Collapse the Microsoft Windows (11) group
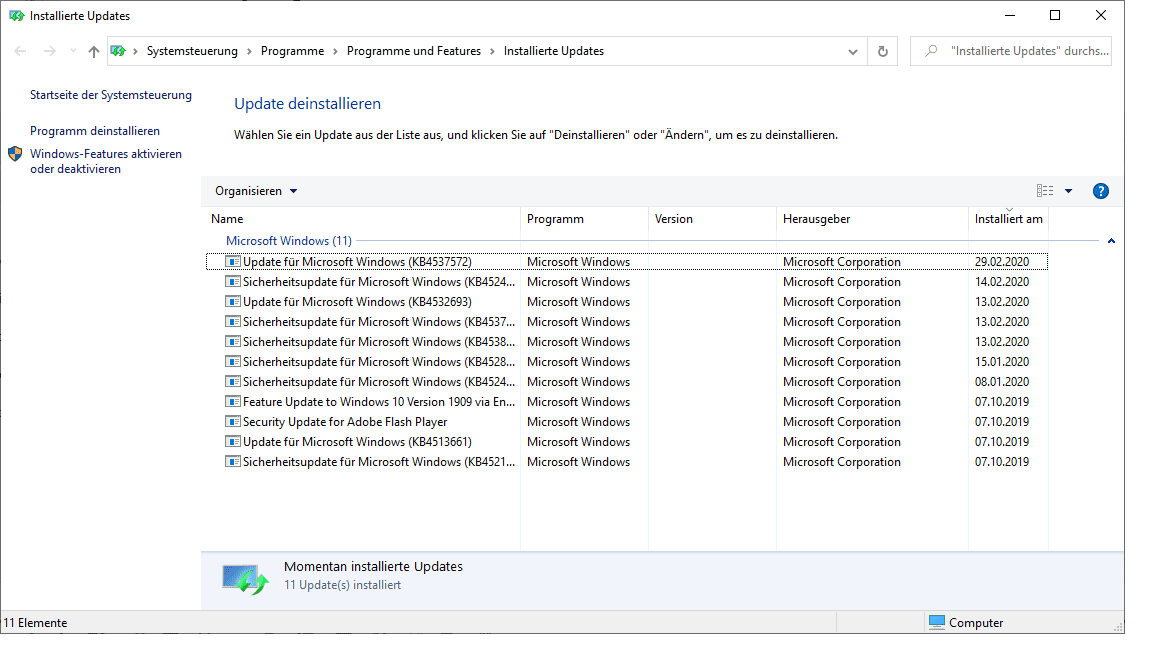 pos(1111,241)
